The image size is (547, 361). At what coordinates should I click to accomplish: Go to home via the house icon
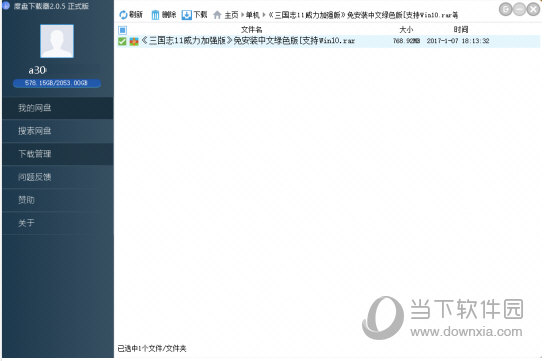tap(217, 15)
